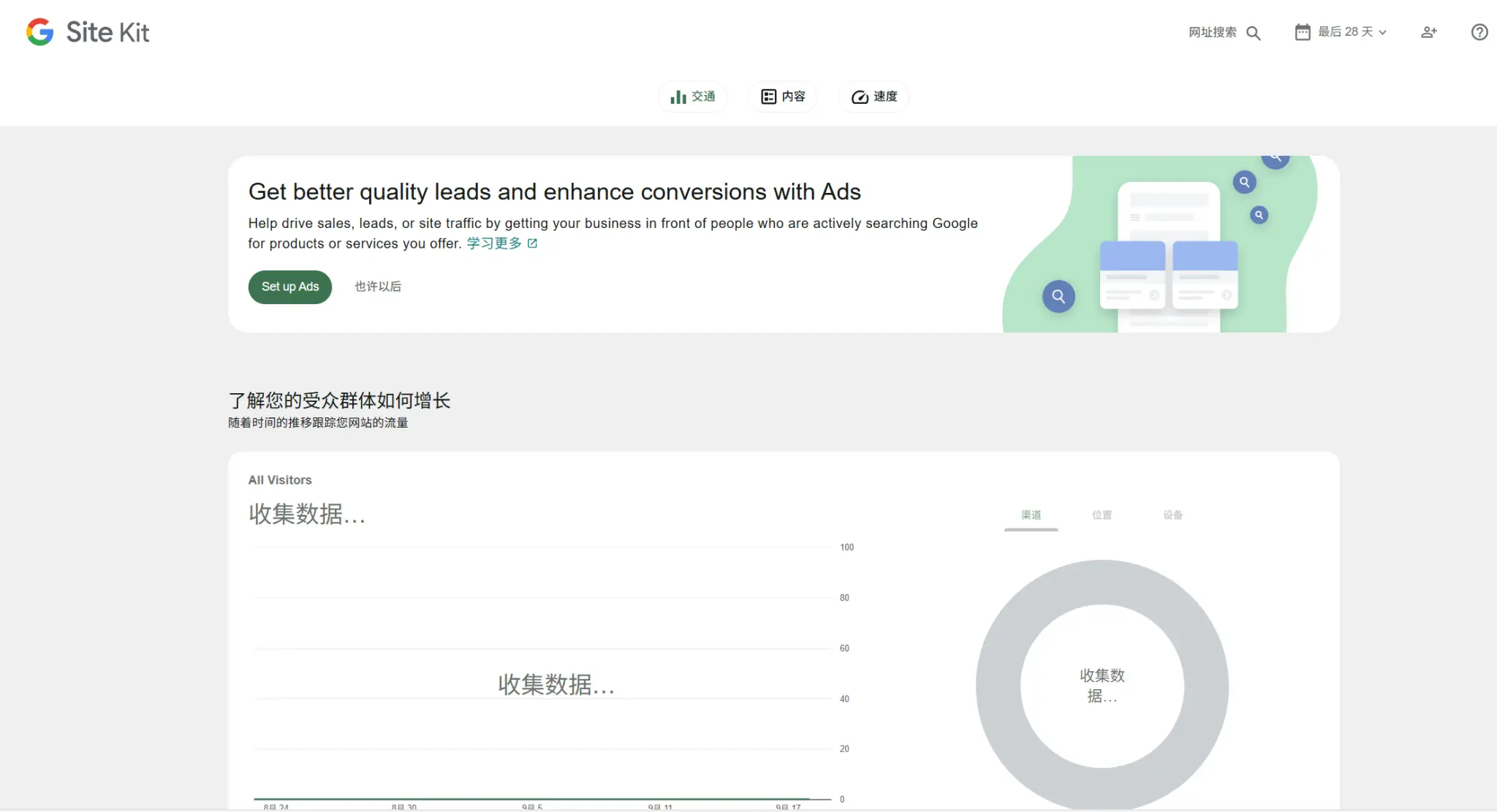Screen dimensions: 1497x812
Task: Click the 收集数据 text inside the donut chart
Action: point(1102,686)
